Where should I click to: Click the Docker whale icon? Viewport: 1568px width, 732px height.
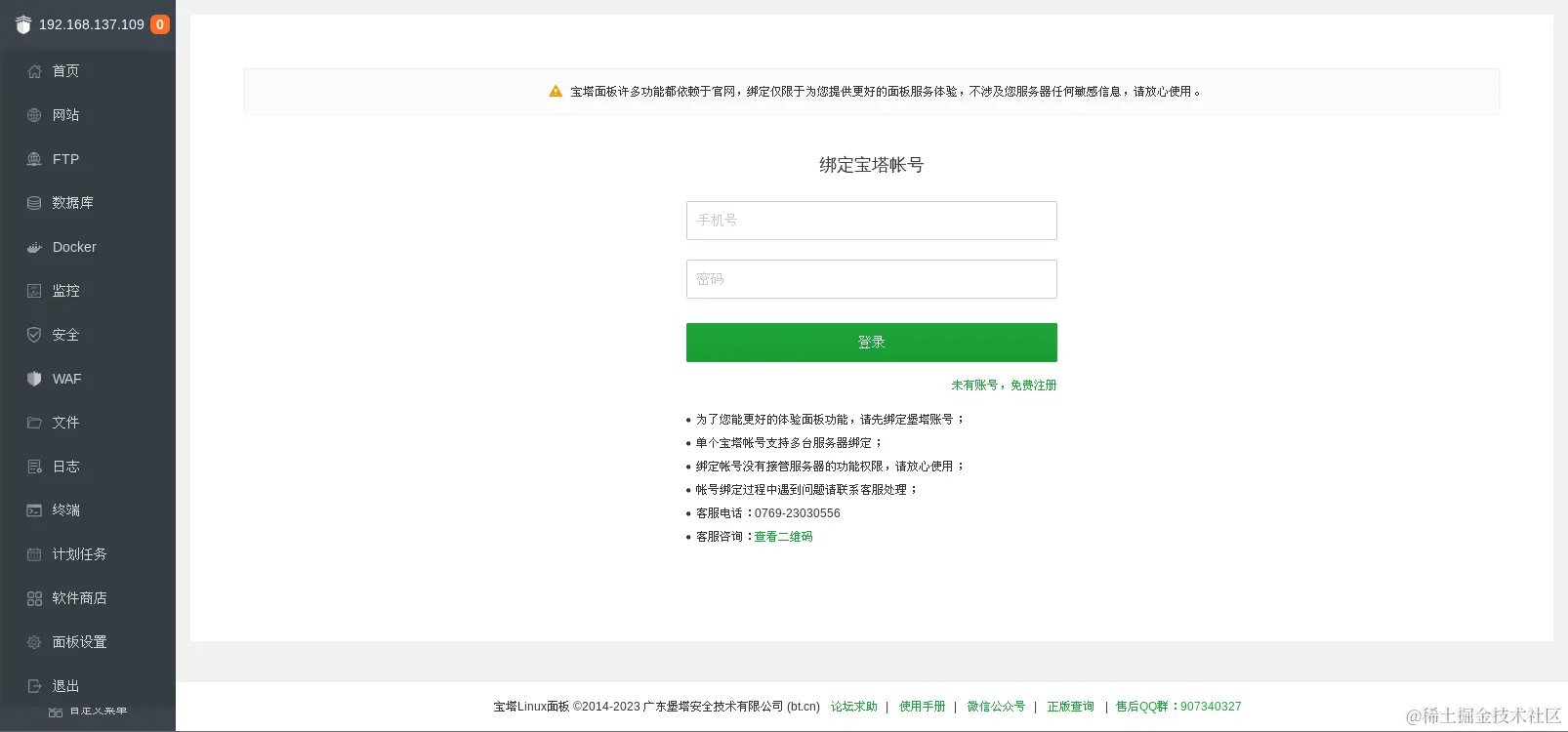pos(34,247)
